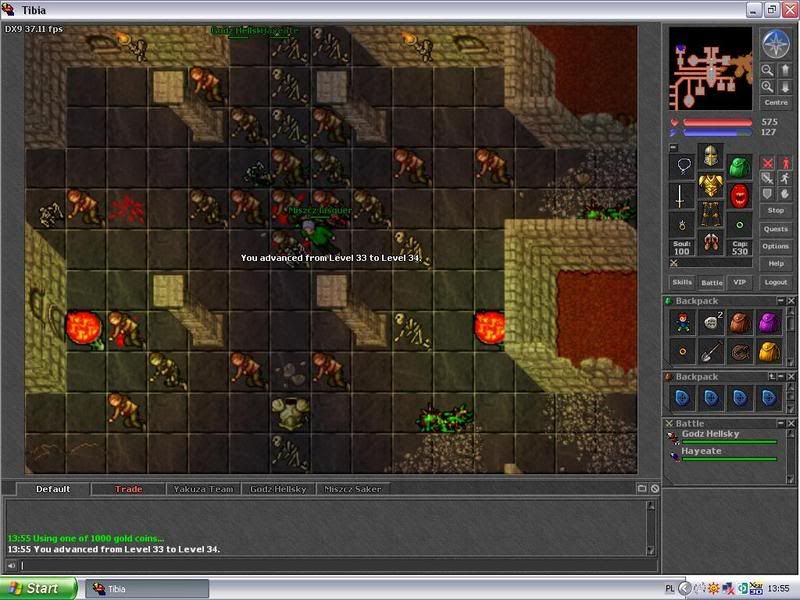Viewport: 800px width, 600px height.
Task: Enable defensive fight mode with the shield icon
Action: point(767,193)
